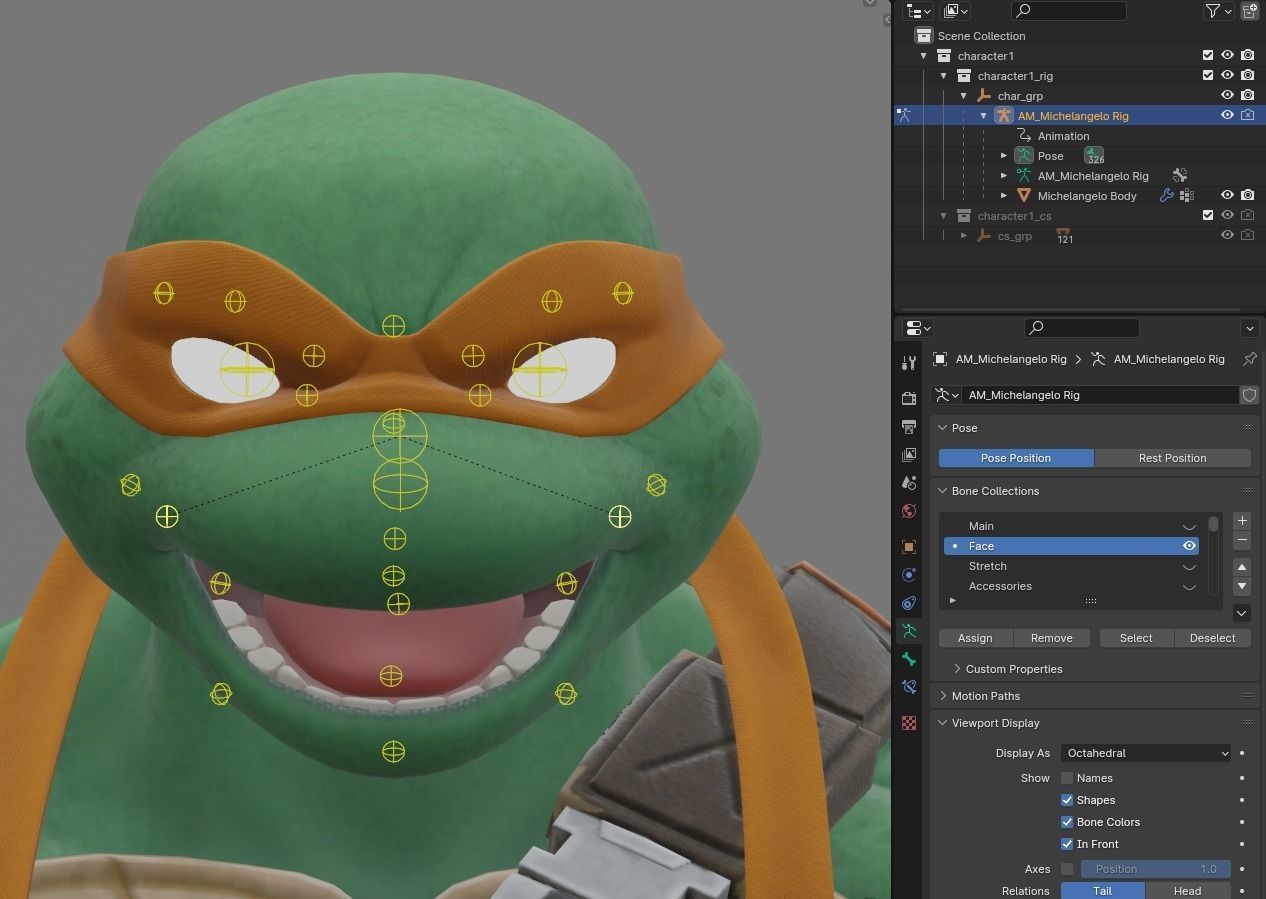Click the bone data icon on AM_Michelangelo Rig row
This screenshot has width=1266, height=899.
point(1180,176)
